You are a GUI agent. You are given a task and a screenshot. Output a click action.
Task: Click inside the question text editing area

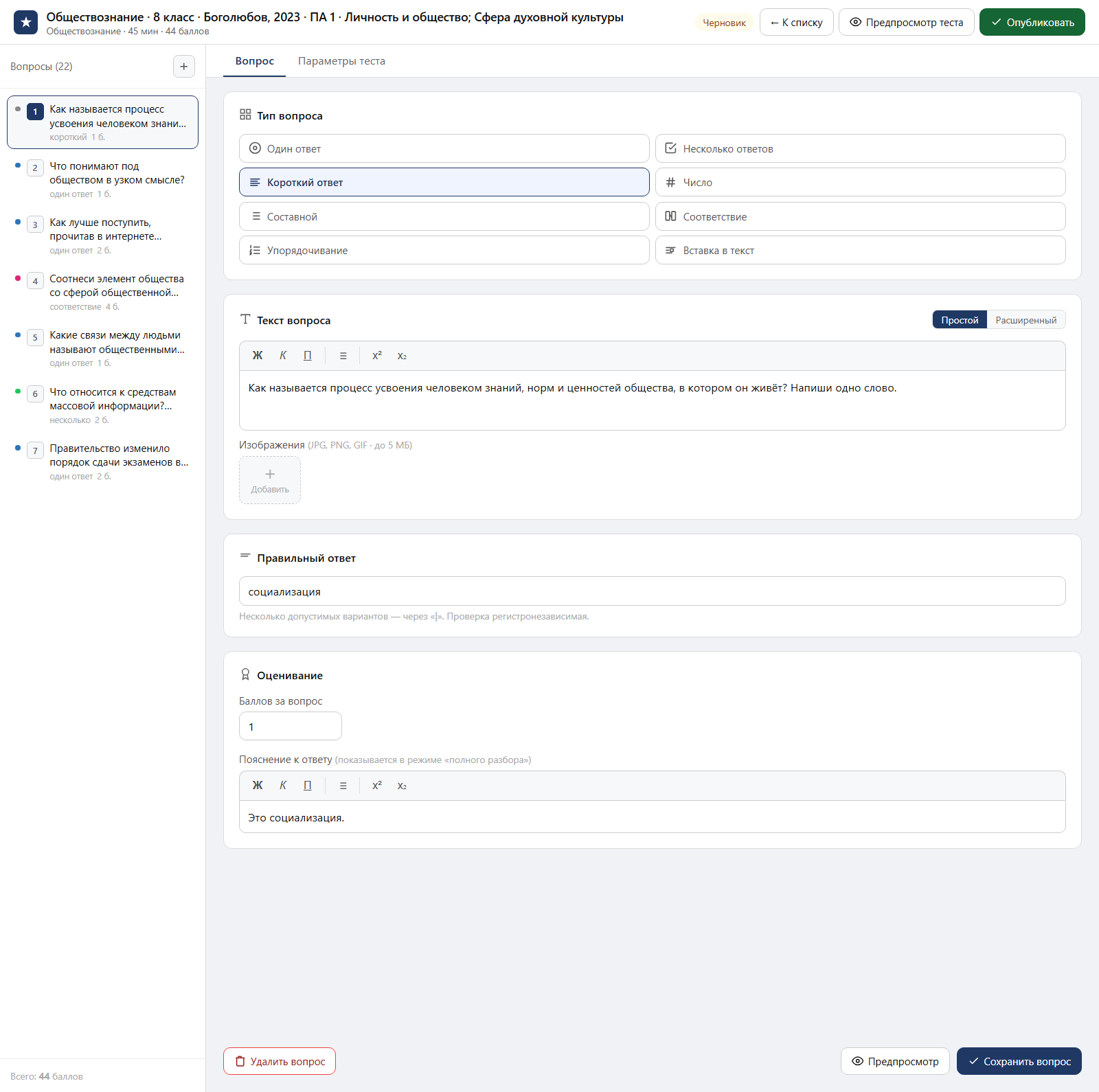pos(653,400)
